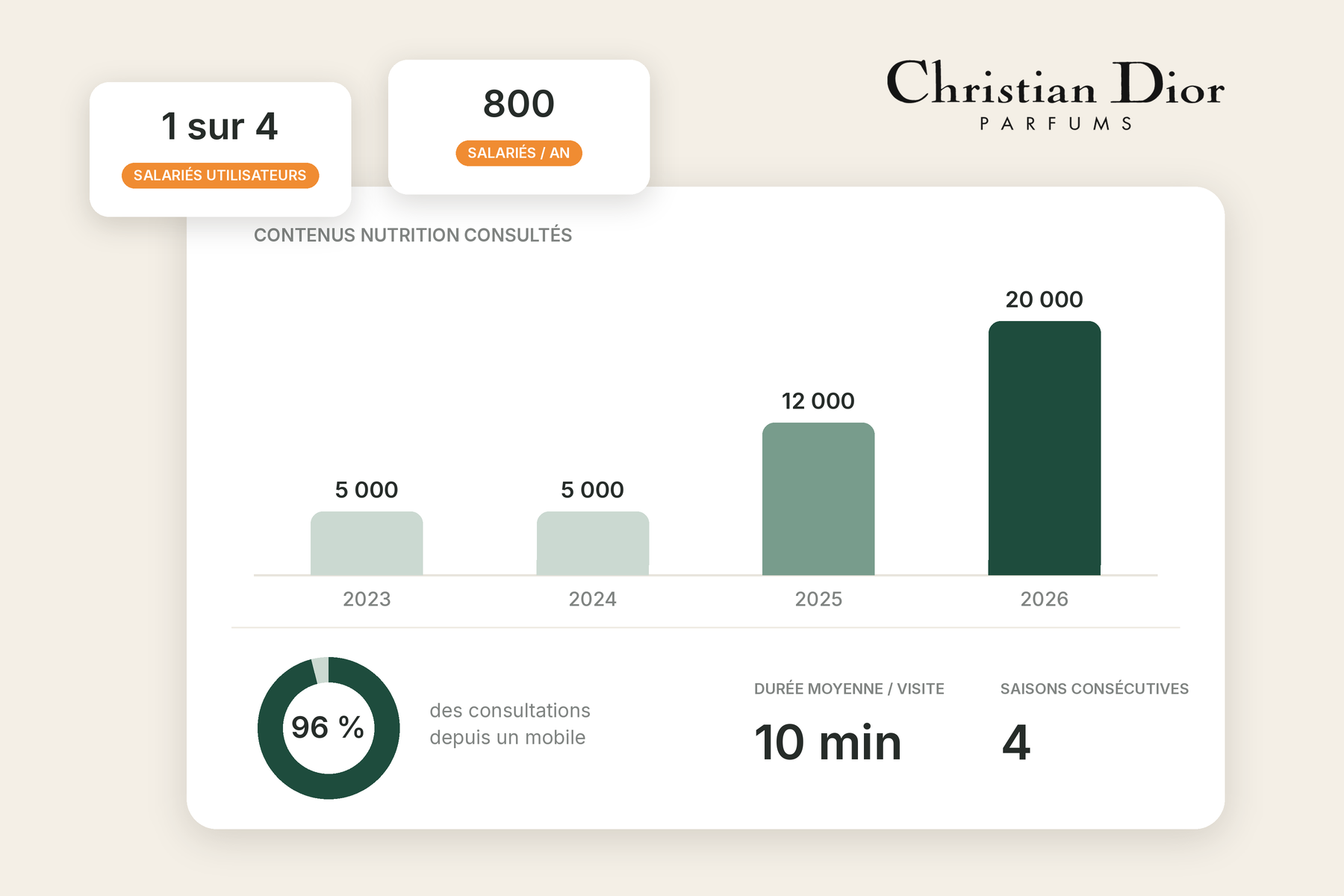Click the '800' figure on the card
The width and height of the screenshot is (1344, 896).
pyautogui.click(x=519, y=104)
